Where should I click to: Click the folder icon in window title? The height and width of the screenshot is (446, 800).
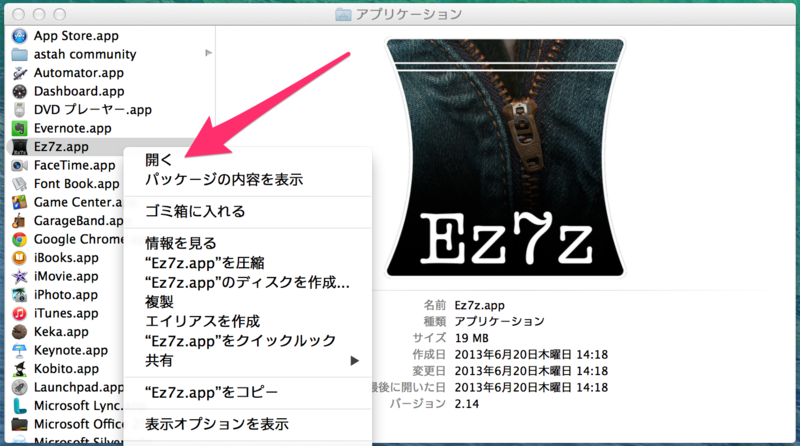click(343, 14)
